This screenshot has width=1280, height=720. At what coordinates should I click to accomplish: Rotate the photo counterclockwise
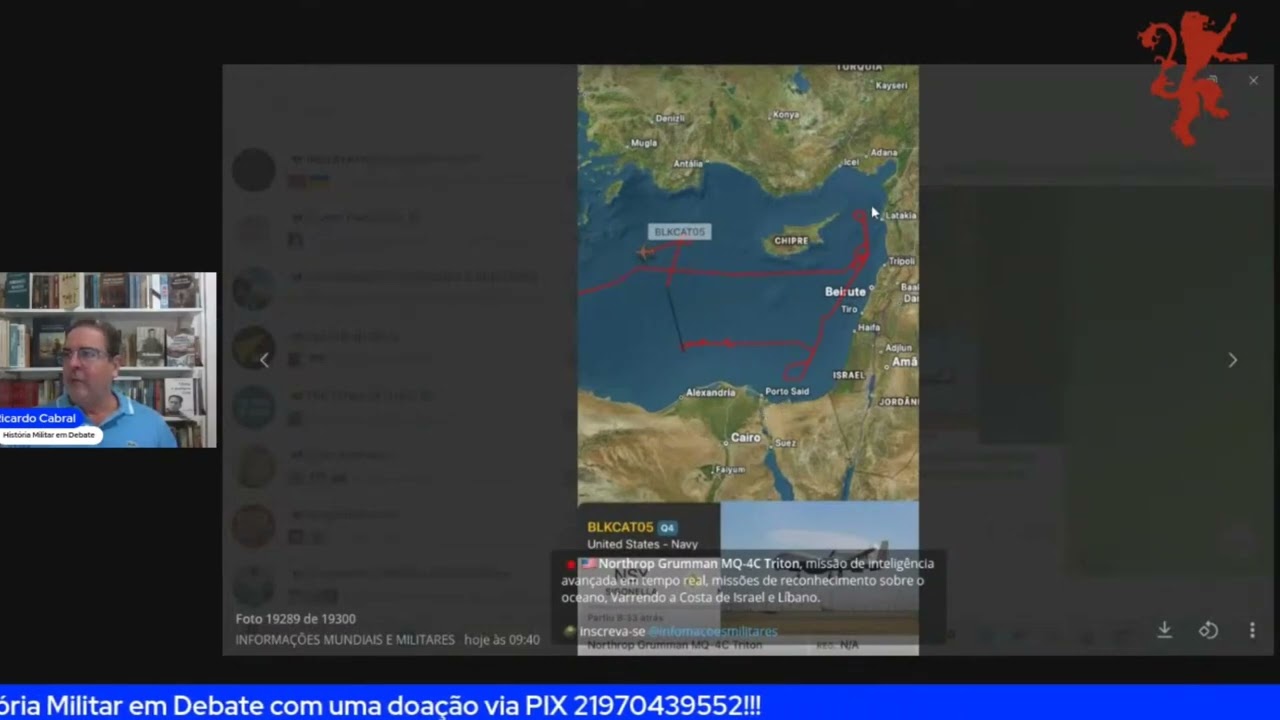1208,630
